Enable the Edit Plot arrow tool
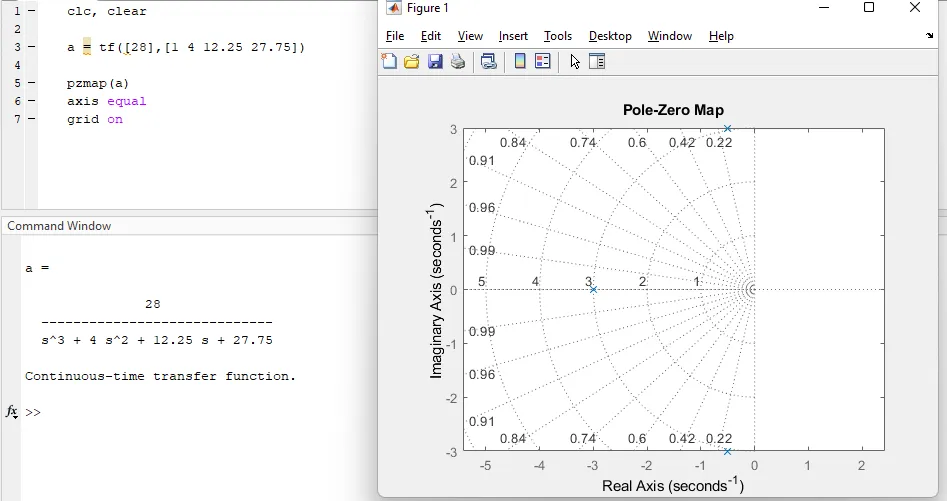Image resolution: width=947 pixels, height=501 pixels. tap(575, 62)
